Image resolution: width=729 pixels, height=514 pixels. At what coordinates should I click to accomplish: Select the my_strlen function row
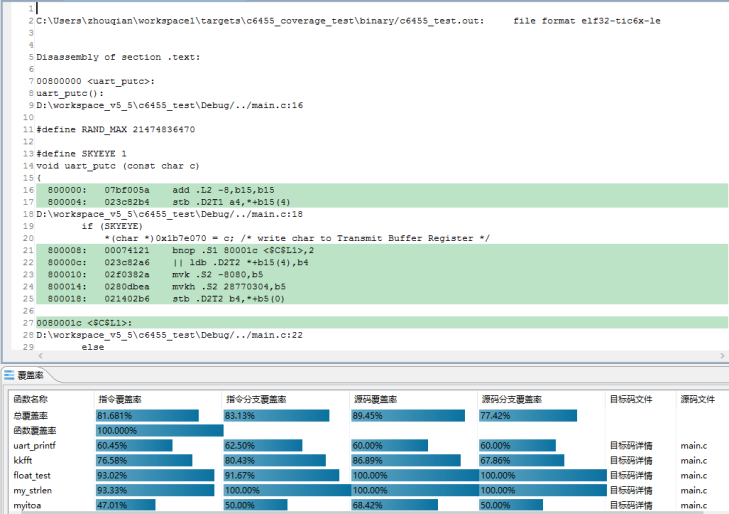click(33, 490)
